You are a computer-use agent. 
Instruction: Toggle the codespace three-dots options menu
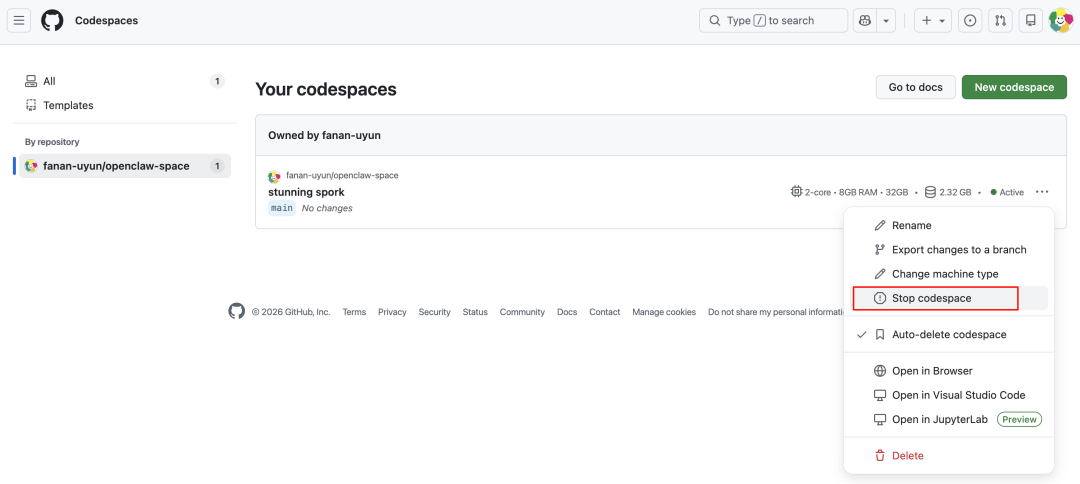pyautogui.click(x=1042, y=192)
